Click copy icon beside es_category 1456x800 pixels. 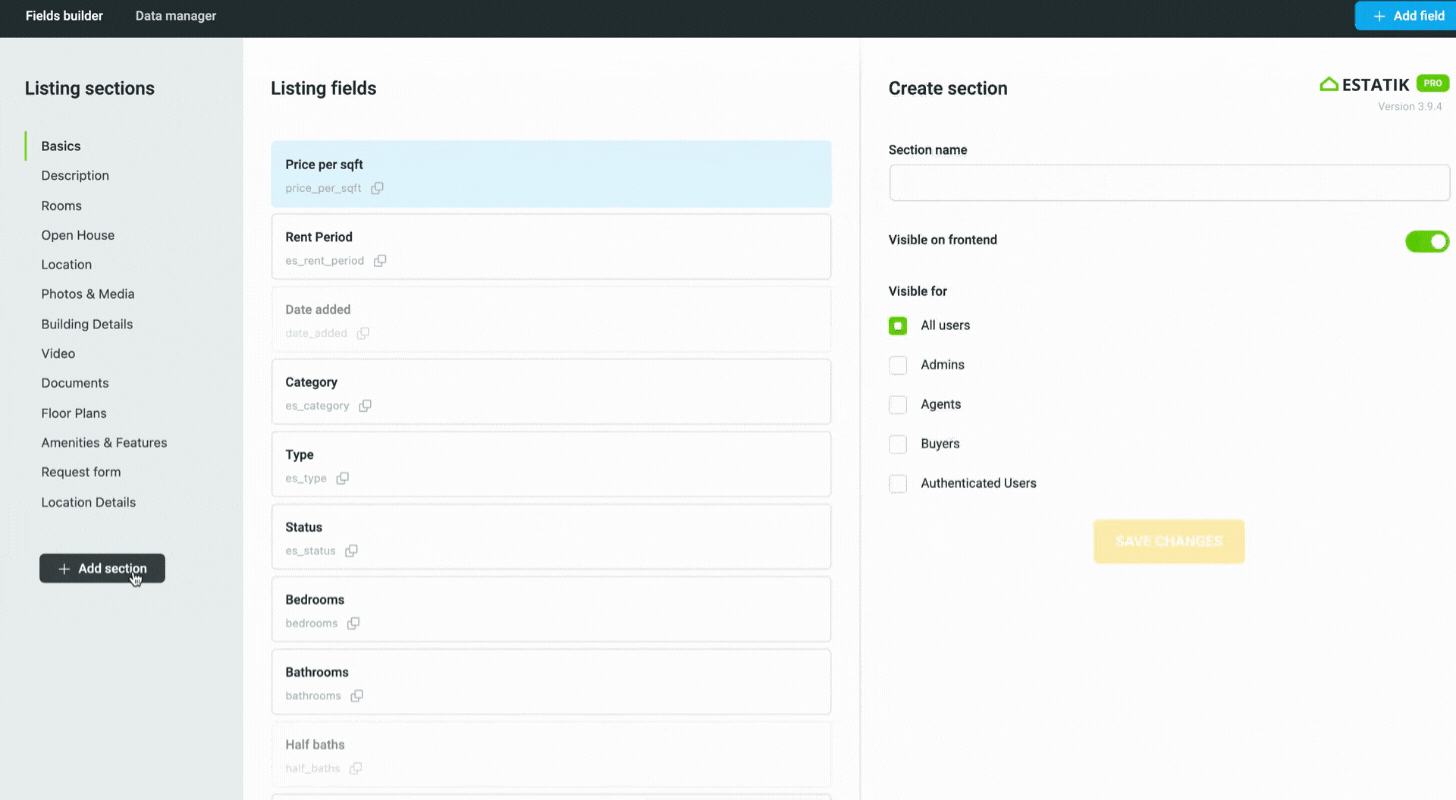[x=365, y=406]
